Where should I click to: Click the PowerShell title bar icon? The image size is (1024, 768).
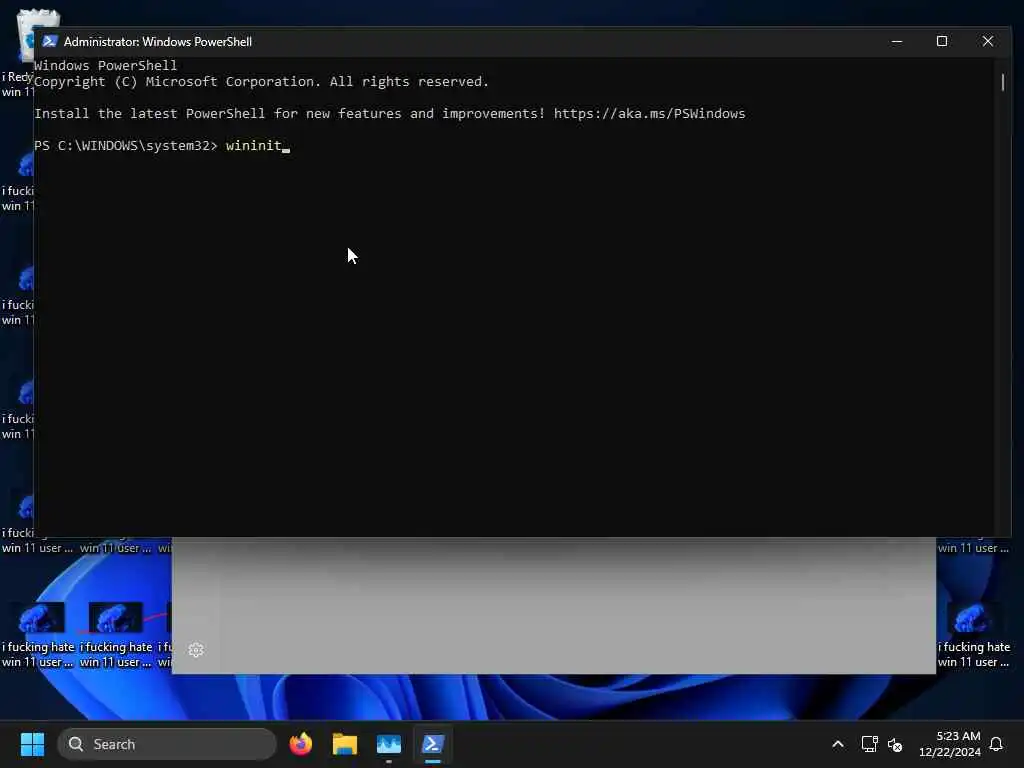(x=50, y=41)
